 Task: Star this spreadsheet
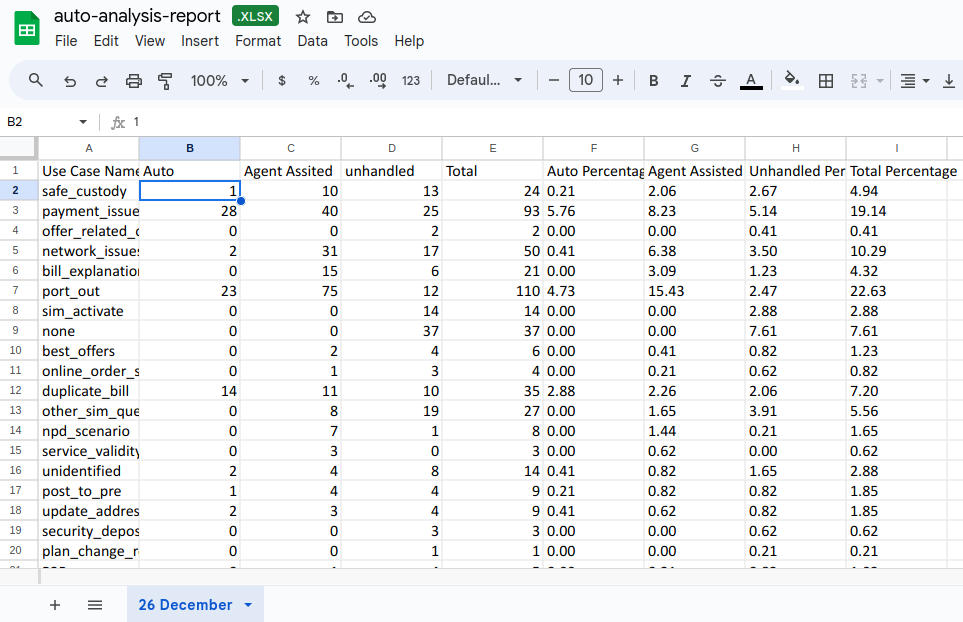303,17
